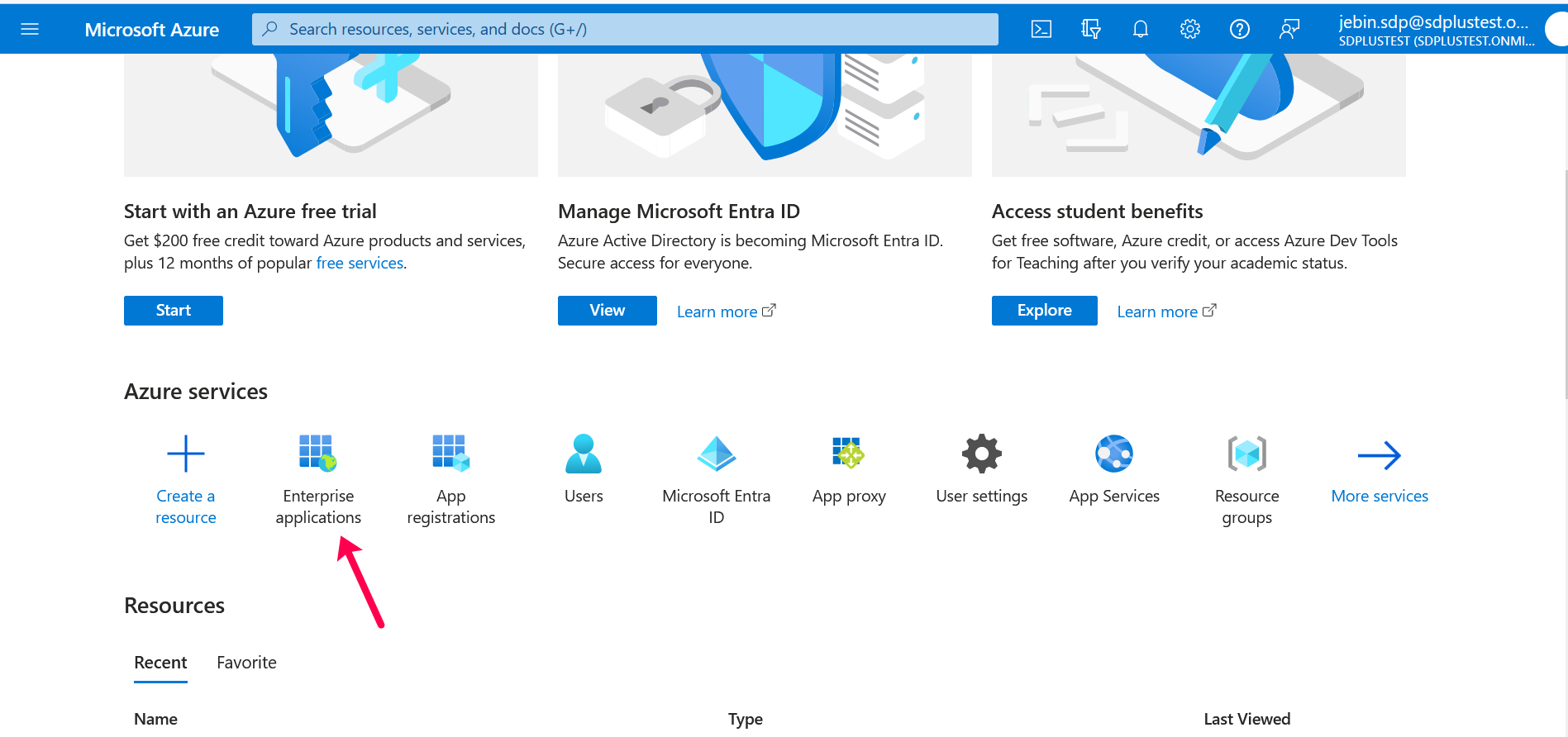Click View for Microsoft Entra ID
Image resolution: width=1568 pixels, height=737 pixels.
pos(608,311)
